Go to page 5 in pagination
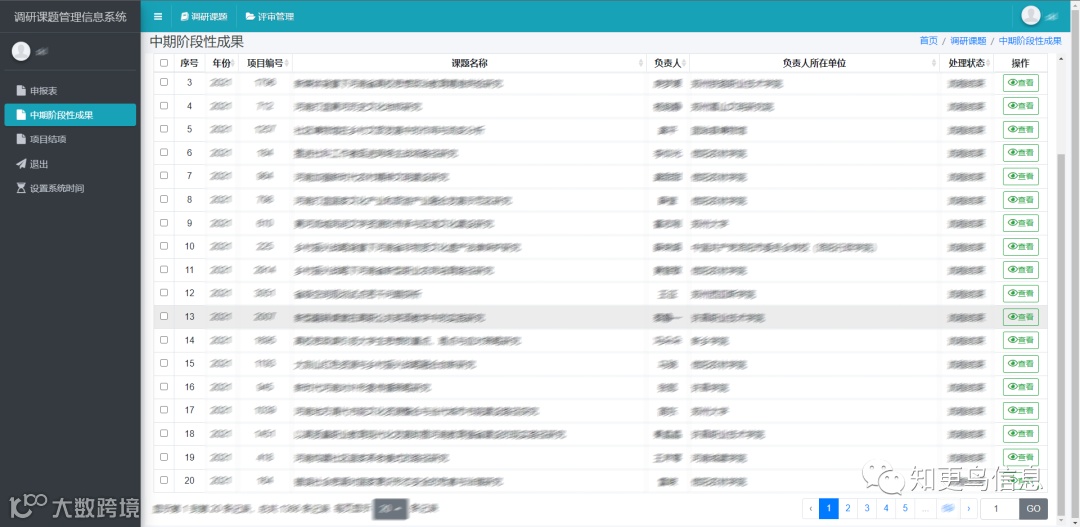The width and height of the screenshot is (1080, 527). pos(905,508)
